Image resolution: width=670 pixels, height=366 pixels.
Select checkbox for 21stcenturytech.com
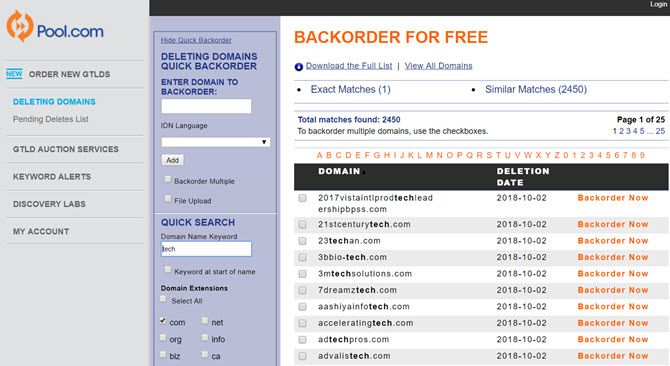303,224
